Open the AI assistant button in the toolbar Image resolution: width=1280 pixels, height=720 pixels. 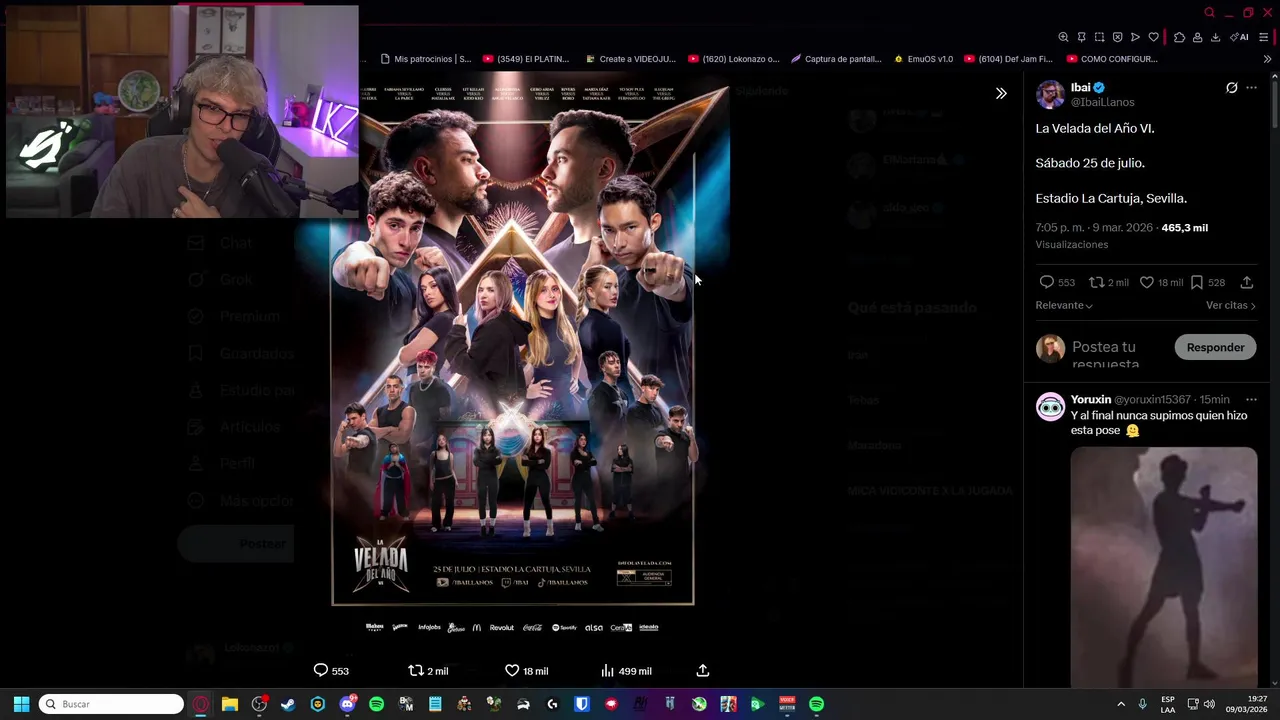click(x=1239, y=37)
